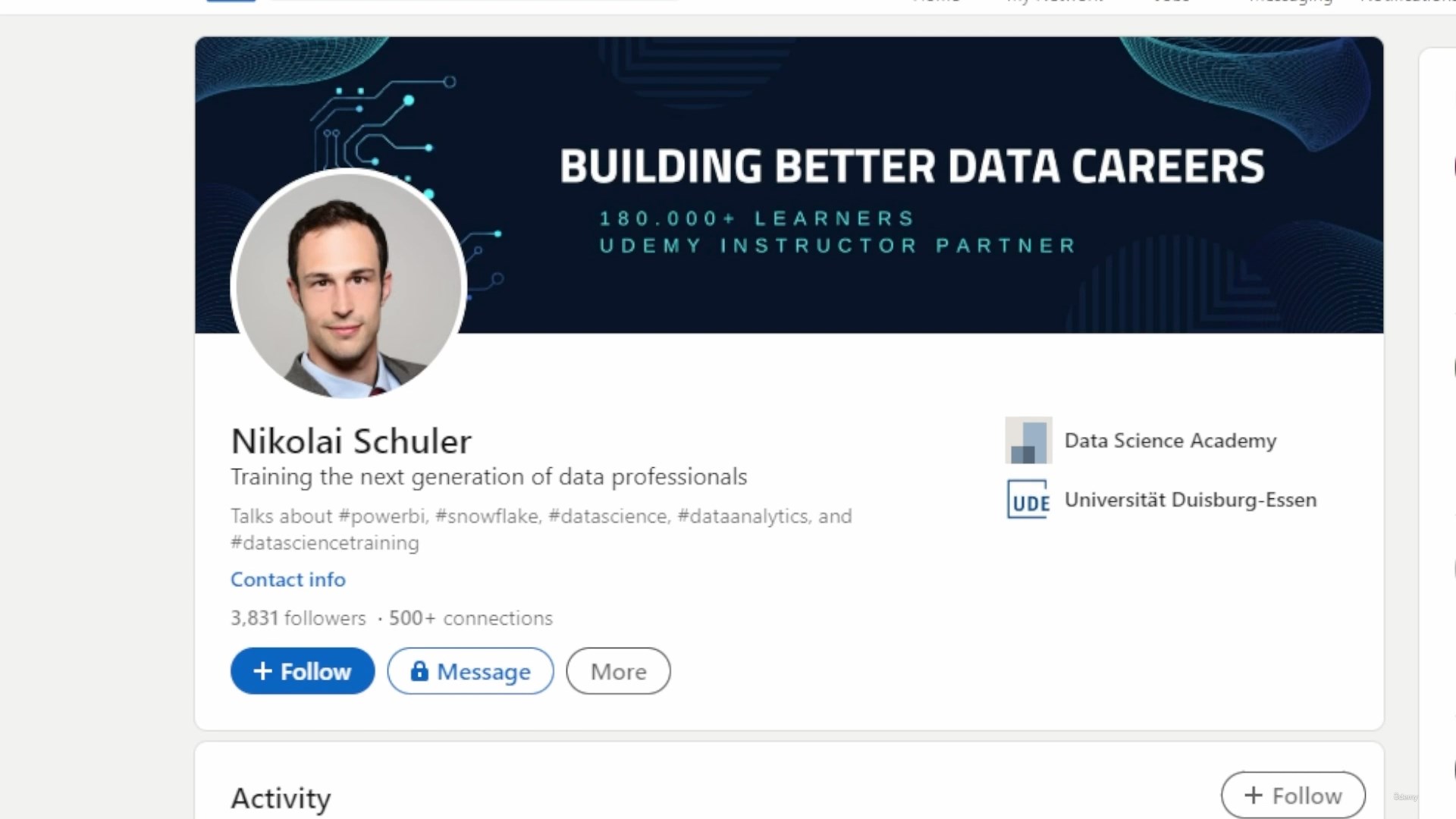
Task: Open Nikolai Schuler's circular profile photo
Action: pyautogui.click(x=348, y=284)
